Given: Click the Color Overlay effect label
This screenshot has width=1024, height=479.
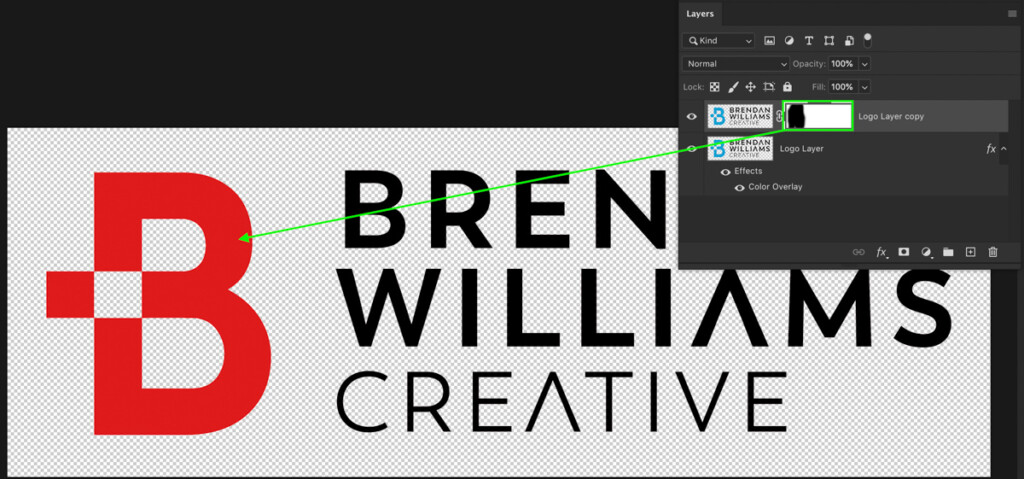Looking at the screenshot, I should coord(775,187).
